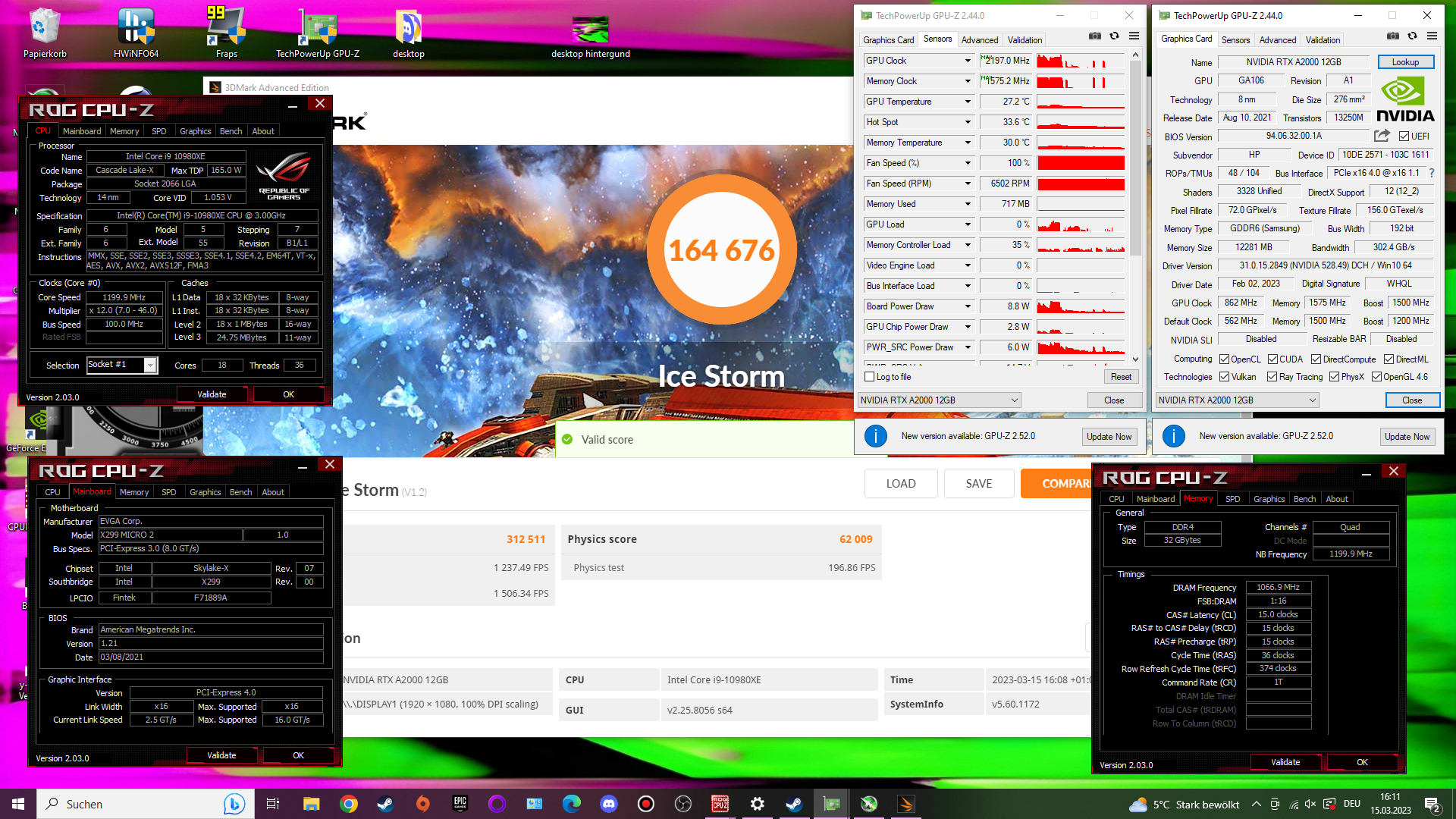Click the Bus Interface question mark

[1432, 173]
